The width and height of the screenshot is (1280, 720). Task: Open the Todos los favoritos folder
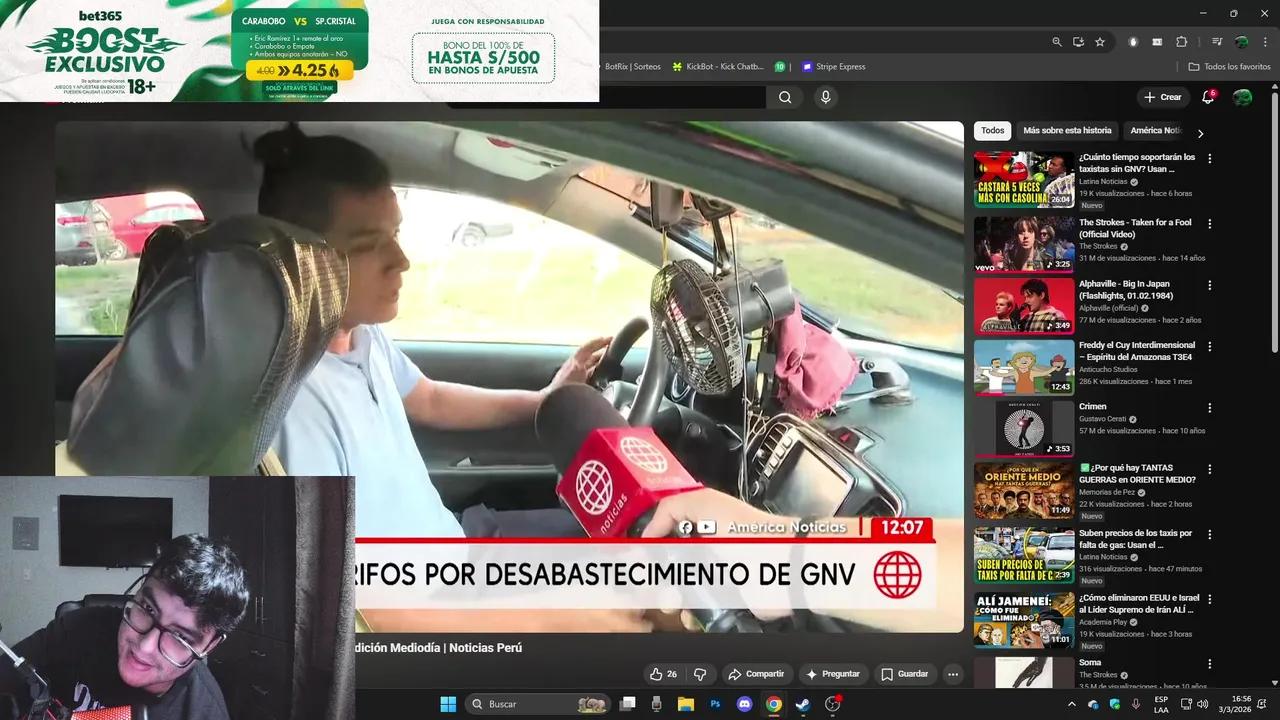click(1229, 67)
